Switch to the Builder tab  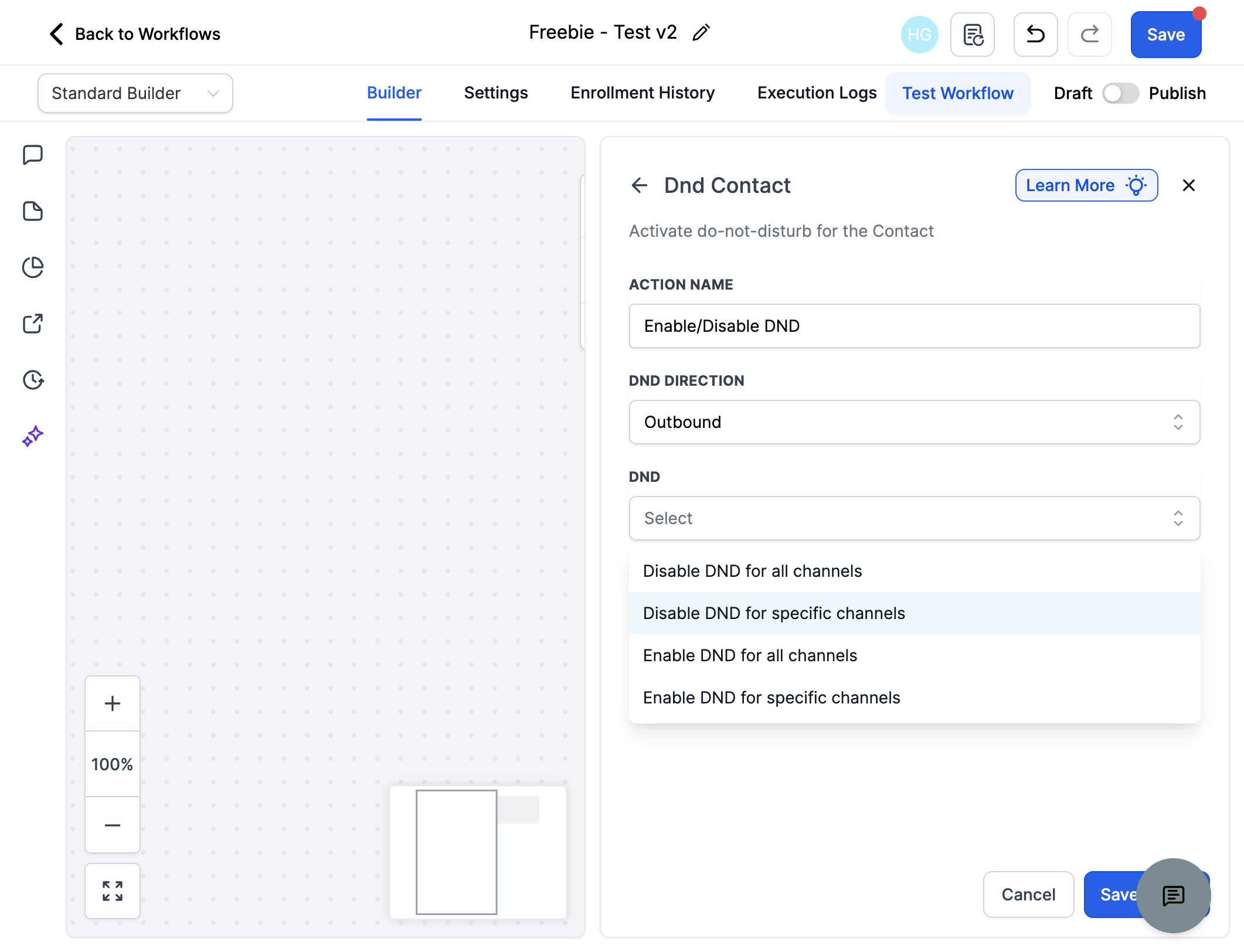click(395, 93)
